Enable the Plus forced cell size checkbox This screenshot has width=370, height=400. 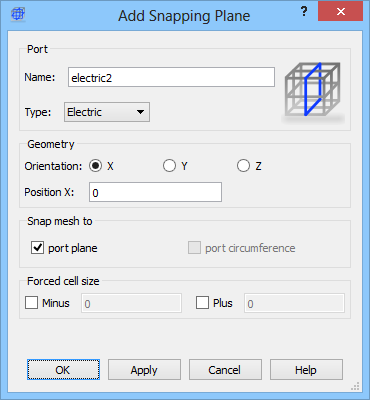[x=202, y=303]
